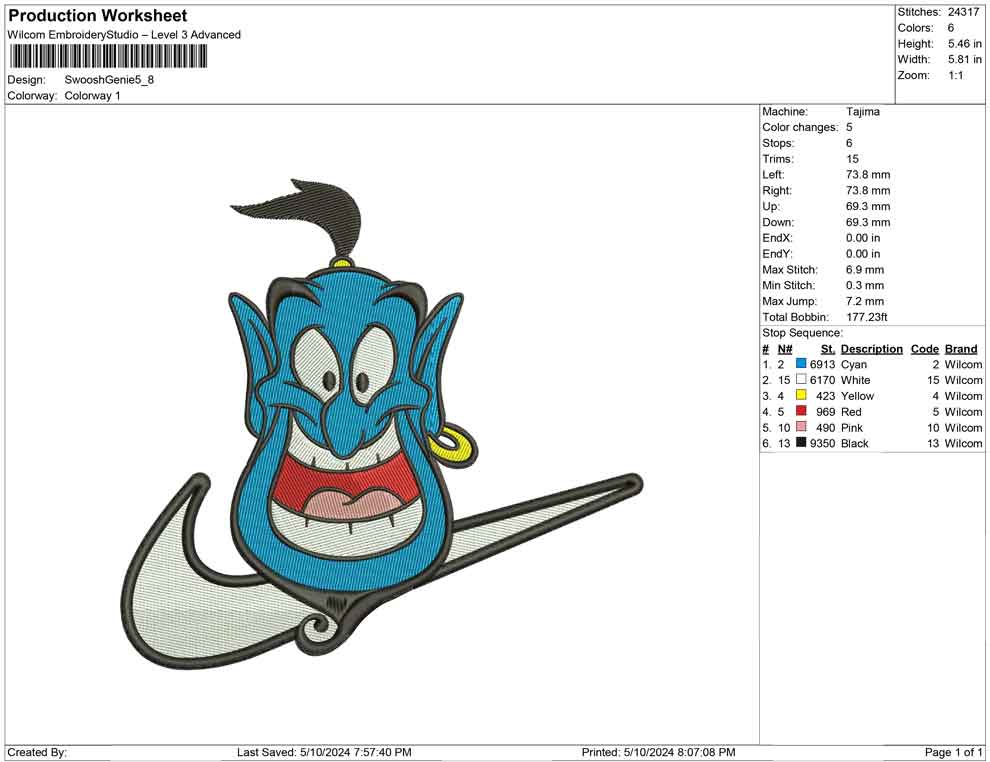Click the stitches count '24317'
This screenshot has width=990, height=762.
pos(963,12)
